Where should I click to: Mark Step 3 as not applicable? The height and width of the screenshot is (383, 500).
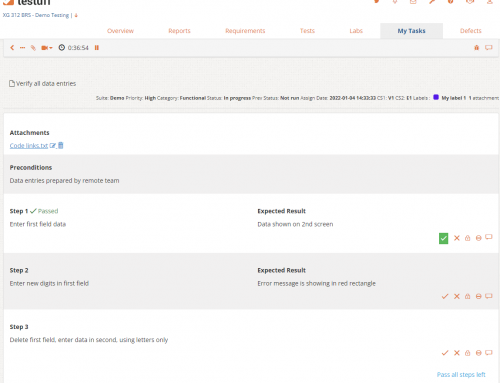pyautogui.click(x=479, y=353)
